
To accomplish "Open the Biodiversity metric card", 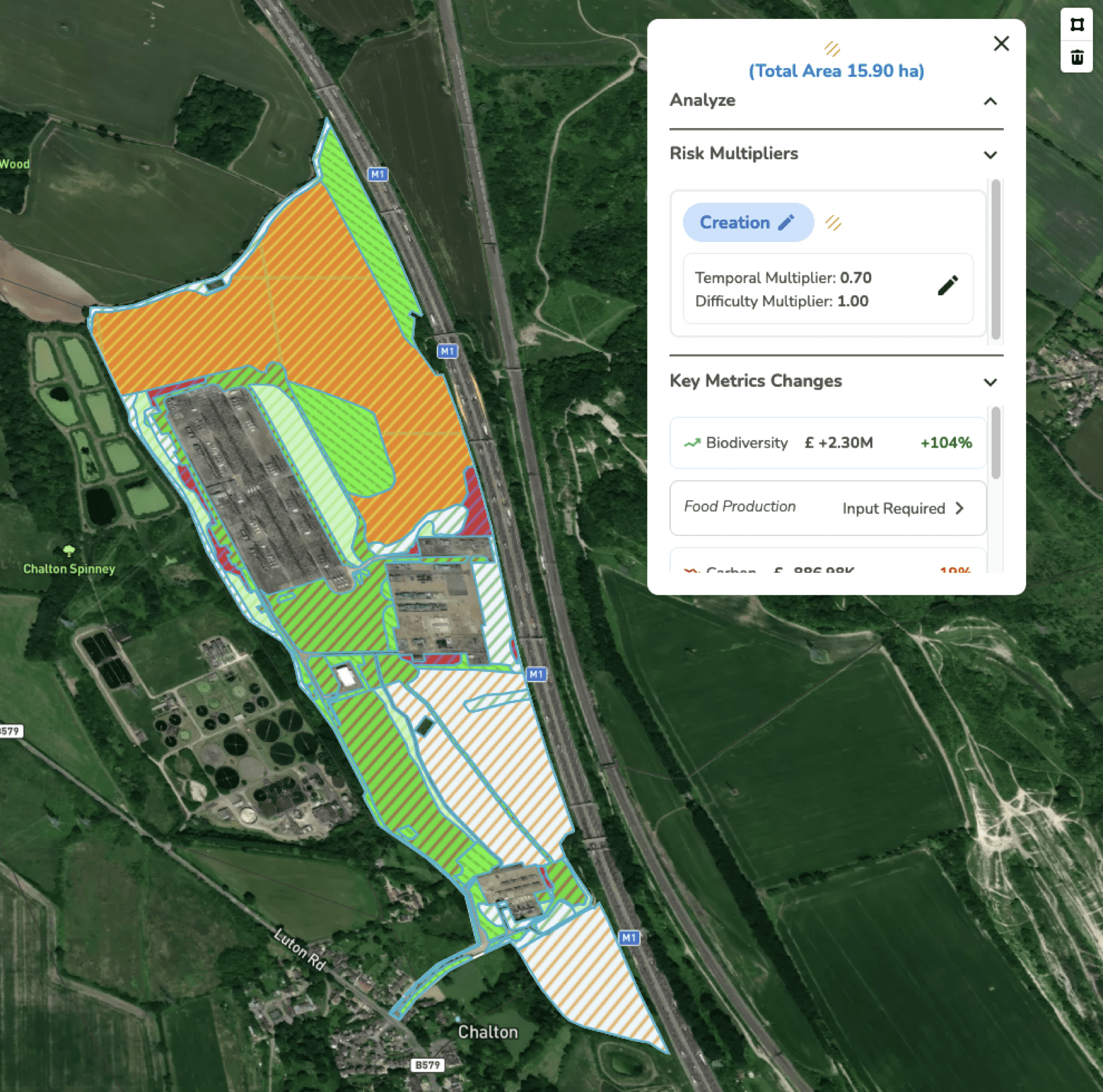I will 827,443.
